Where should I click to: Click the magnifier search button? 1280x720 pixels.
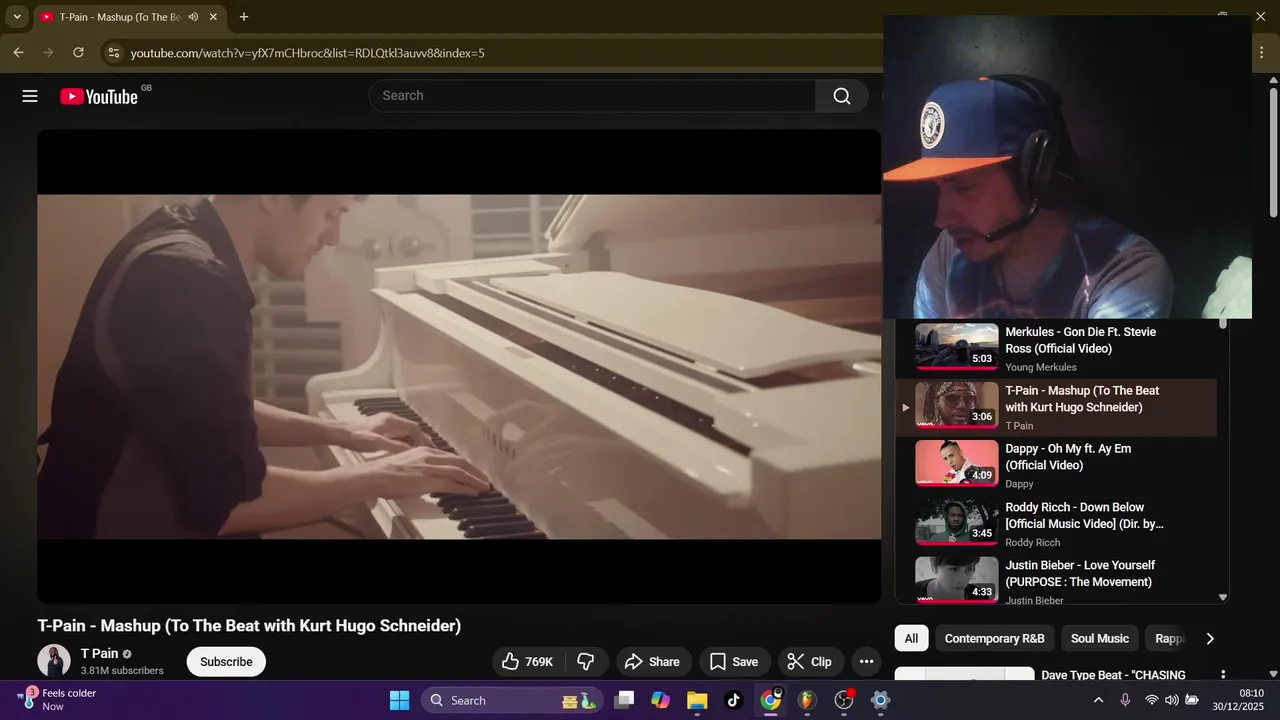pos(842,96)
